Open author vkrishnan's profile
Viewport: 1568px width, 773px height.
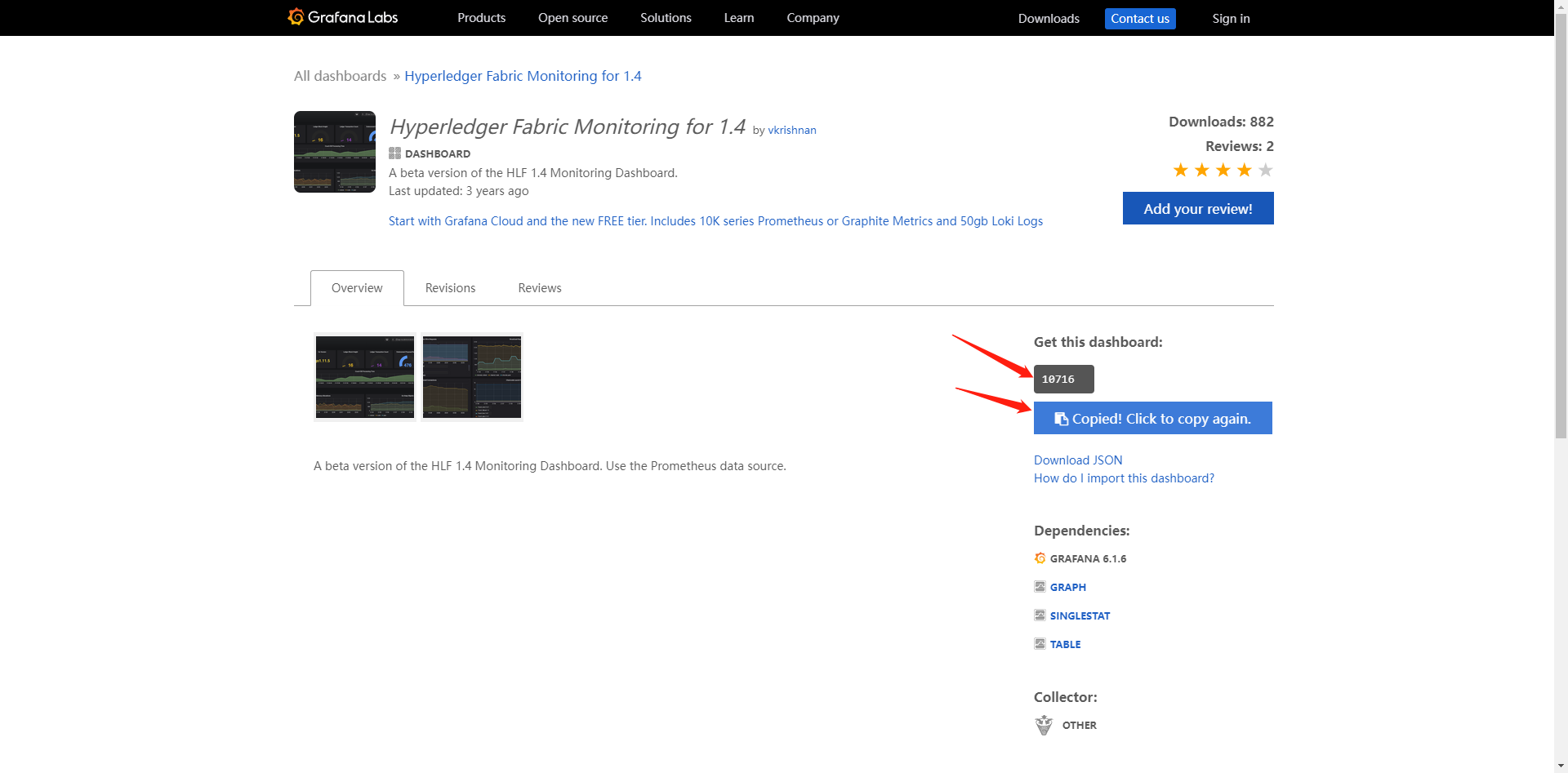tap(791, 130)
